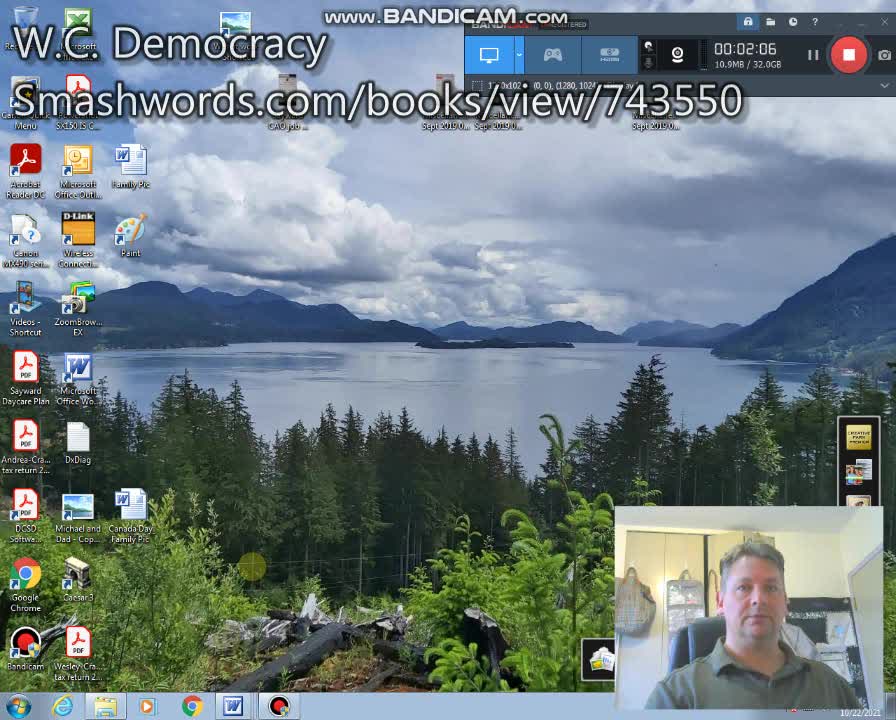
Task: Click Canon gadget icon near webcam
Action: point(598,659)
